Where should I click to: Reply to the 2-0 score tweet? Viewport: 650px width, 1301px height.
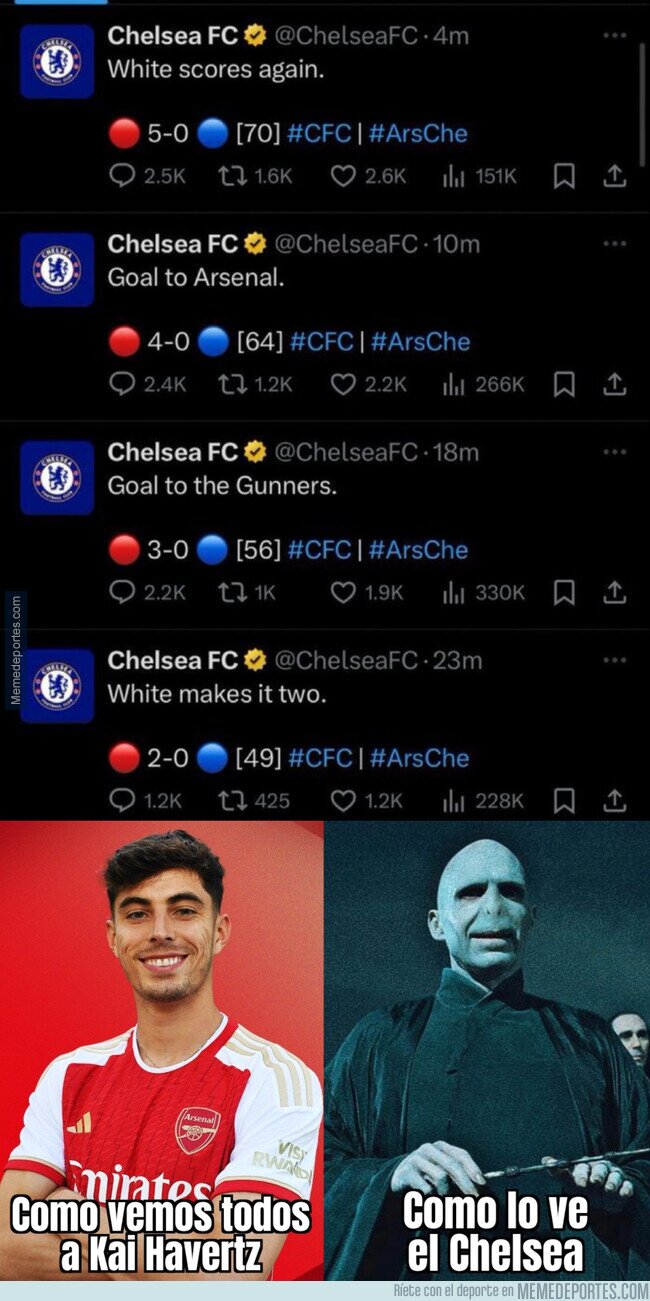coord(145,800)
